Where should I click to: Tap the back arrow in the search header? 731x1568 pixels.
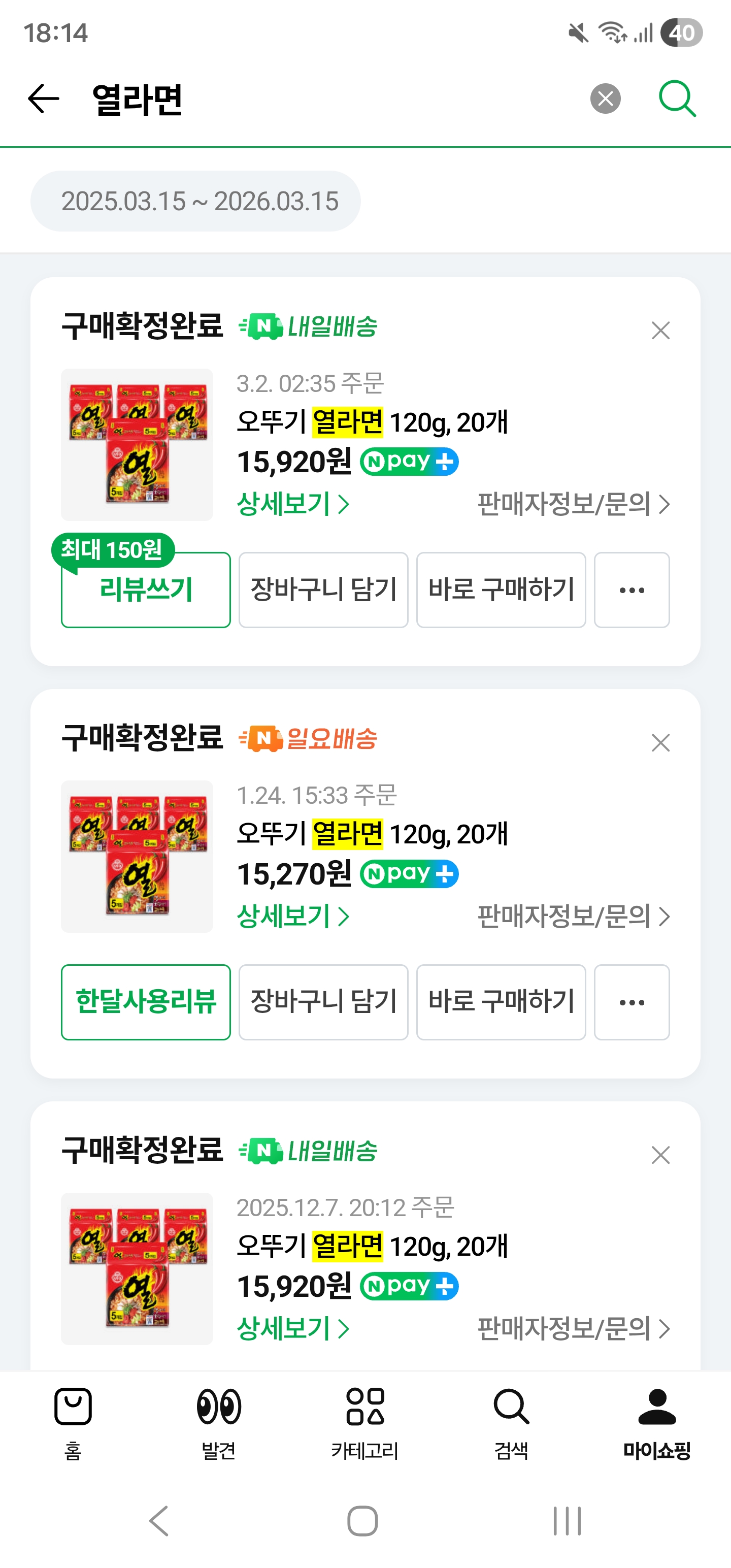point(44,99)
